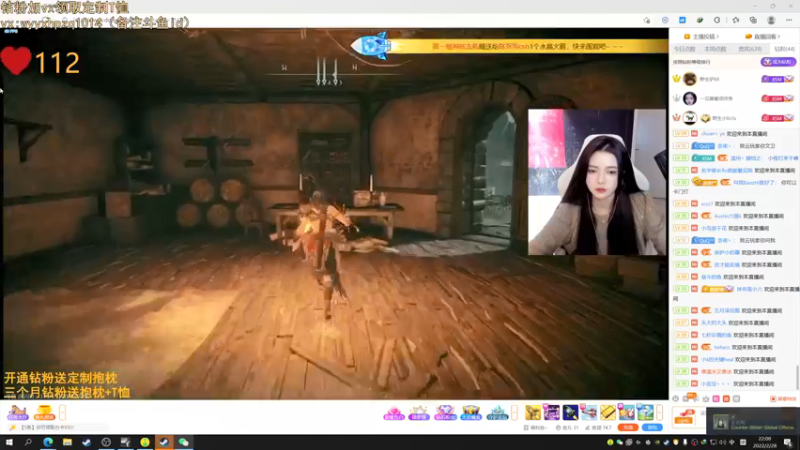Click the orange recharge button below the gifts
This screenshot has width=800, height=450.
[628, 428]
